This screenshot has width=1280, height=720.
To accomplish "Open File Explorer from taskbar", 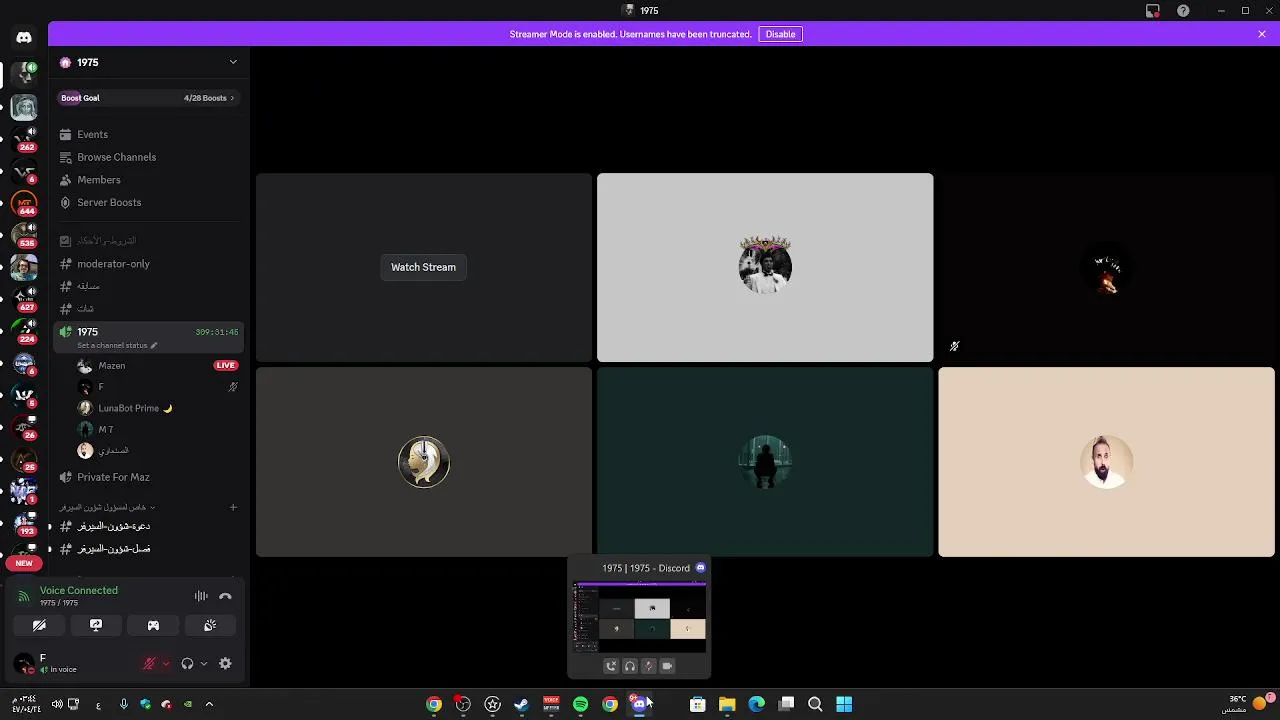I will pos(727,704).
